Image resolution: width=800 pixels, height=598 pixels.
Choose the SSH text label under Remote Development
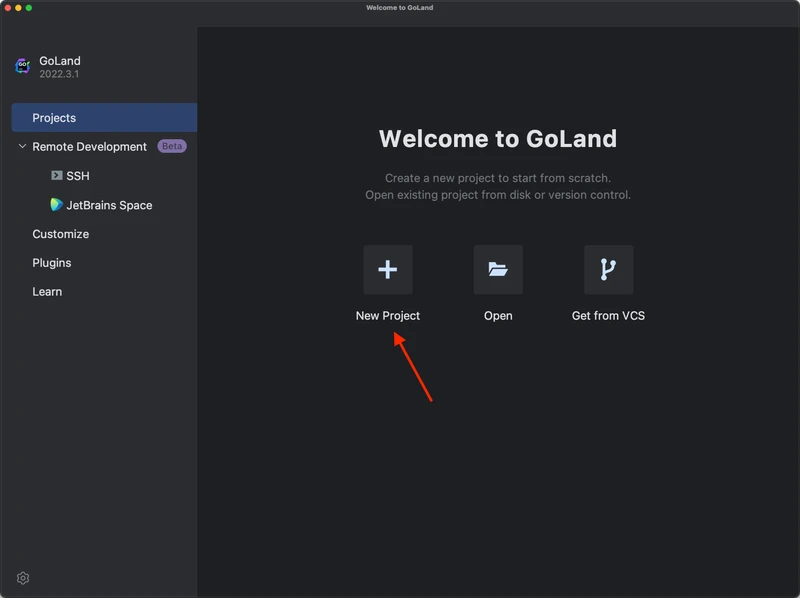(78, 176)
